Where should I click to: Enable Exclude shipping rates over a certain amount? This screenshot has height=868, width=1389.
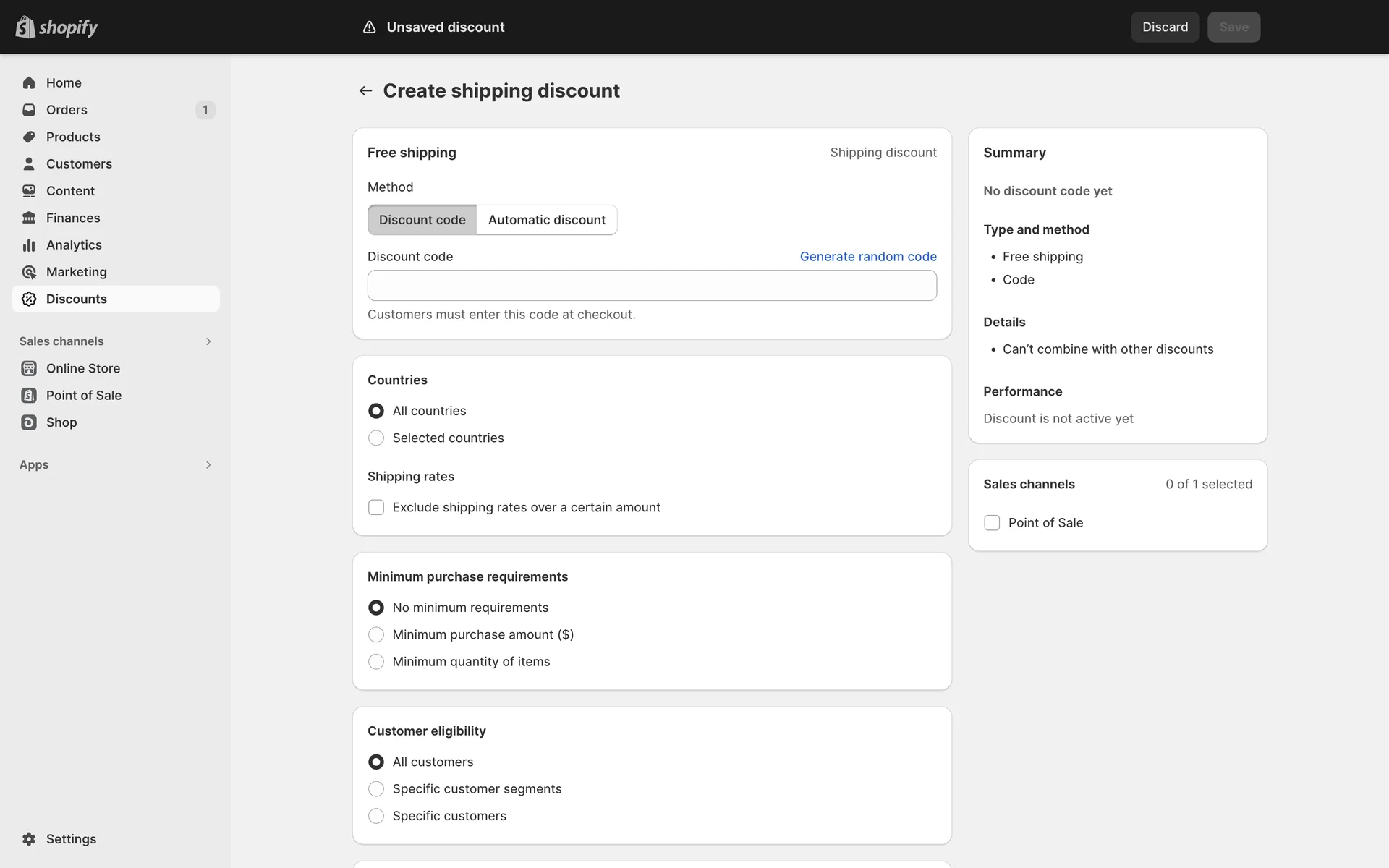pos(376,507)
